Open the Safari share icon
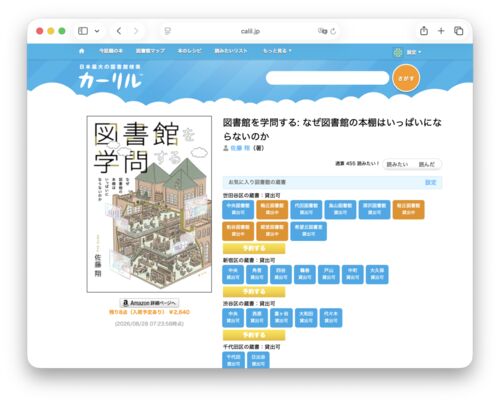This screenshot has width=500, height=404. [424, 31]
